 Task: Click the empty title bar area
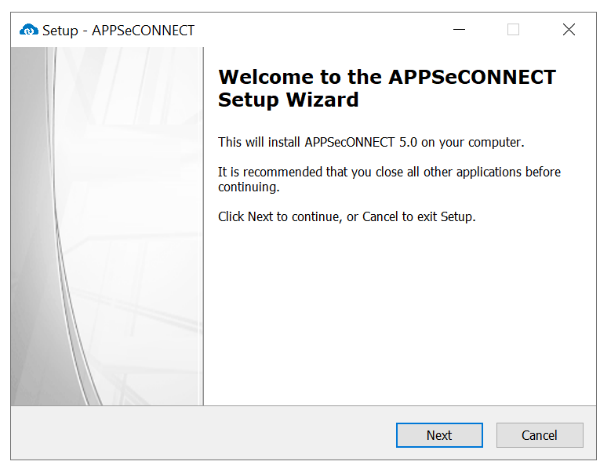[320, 30]
